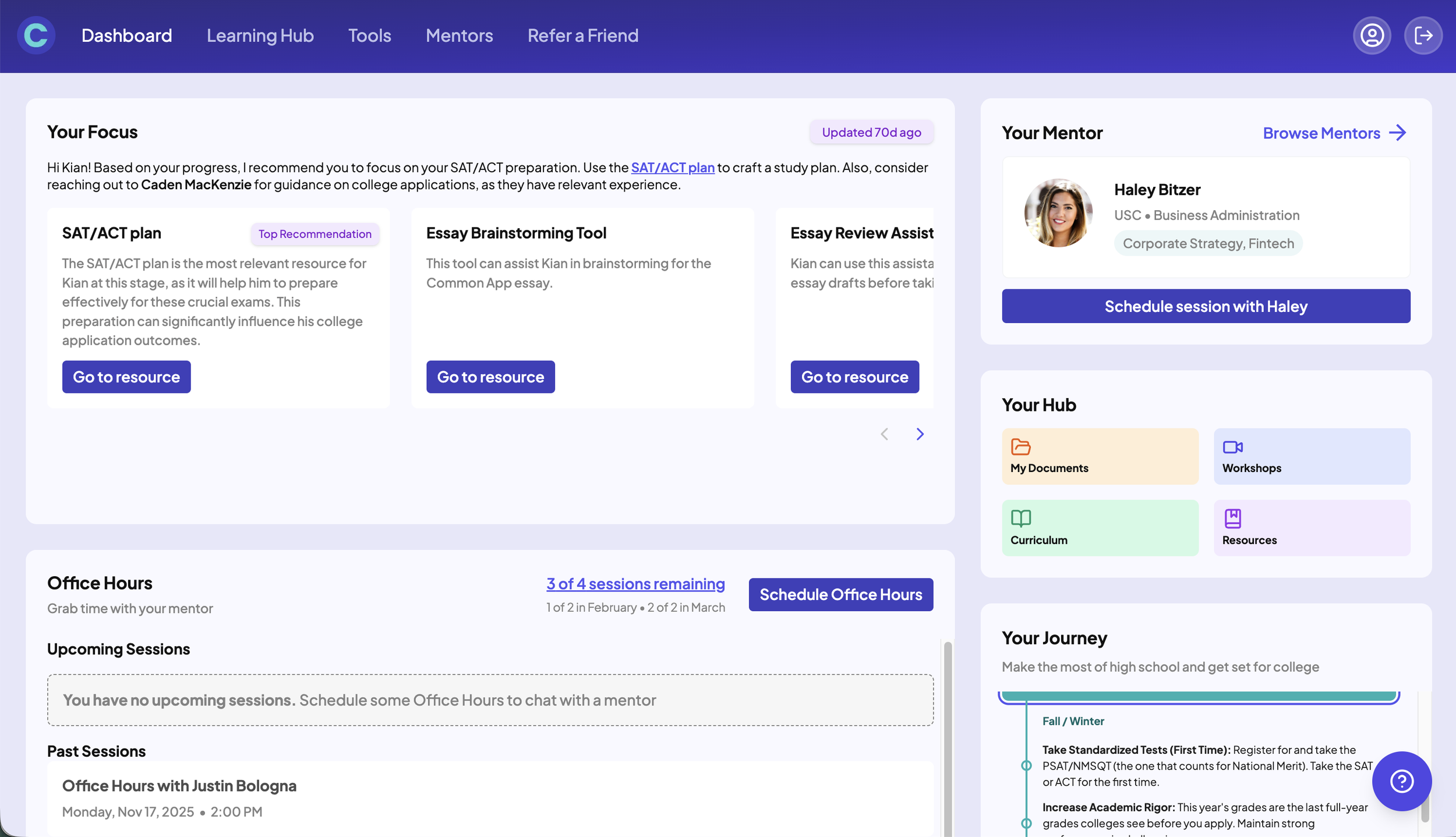The image size is (1456, 837).
Task: Click Browse Mentors arrow icon
Action: point(1397,133)
